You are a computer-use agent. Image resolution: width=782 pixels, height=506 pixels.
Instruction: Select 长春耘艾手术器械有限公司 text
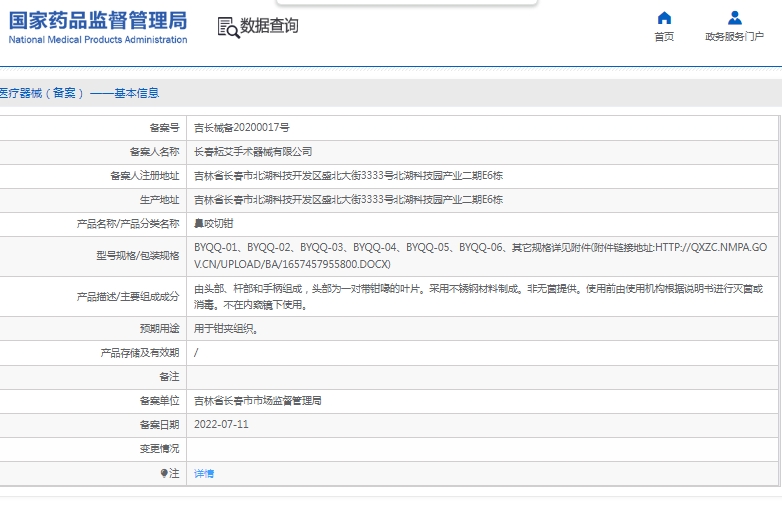pyautogui.click(x=253, y=152)
